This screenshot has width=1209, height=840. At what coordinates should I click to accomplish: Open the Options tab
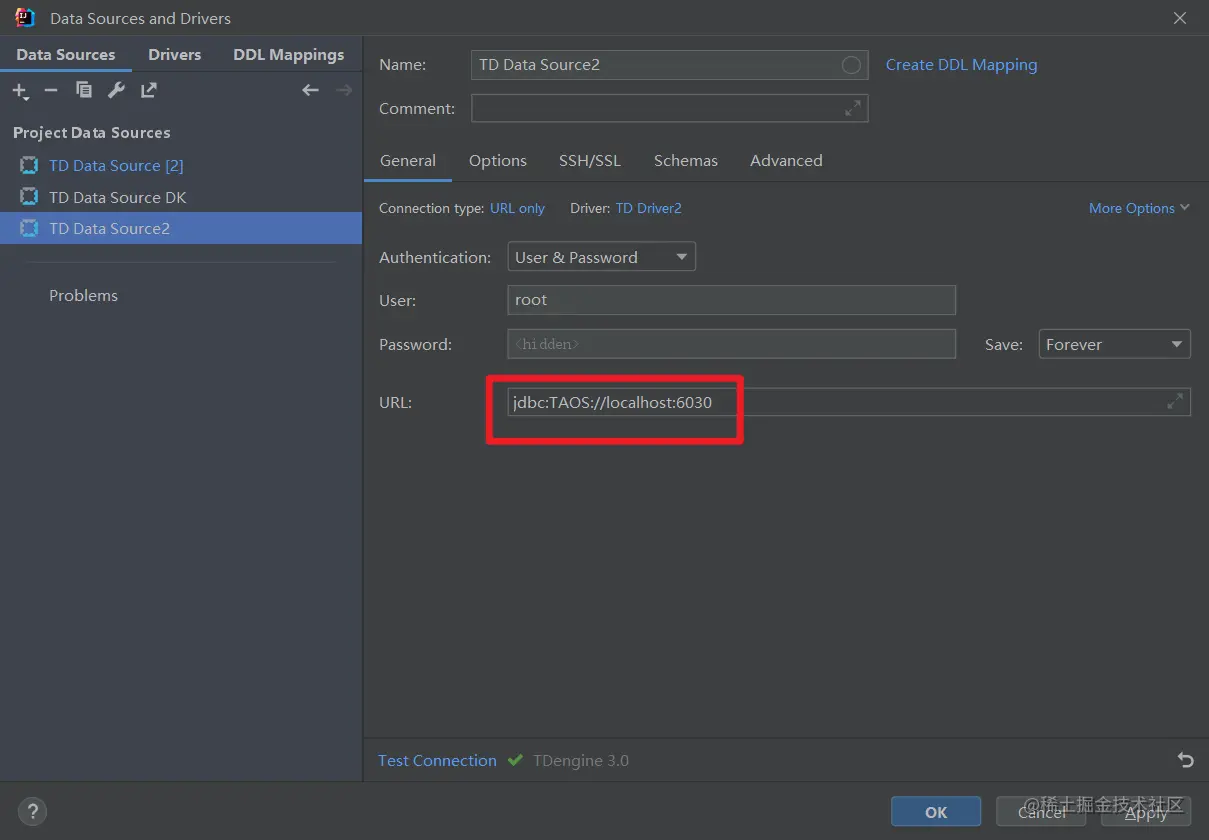[x=498, y=161]
